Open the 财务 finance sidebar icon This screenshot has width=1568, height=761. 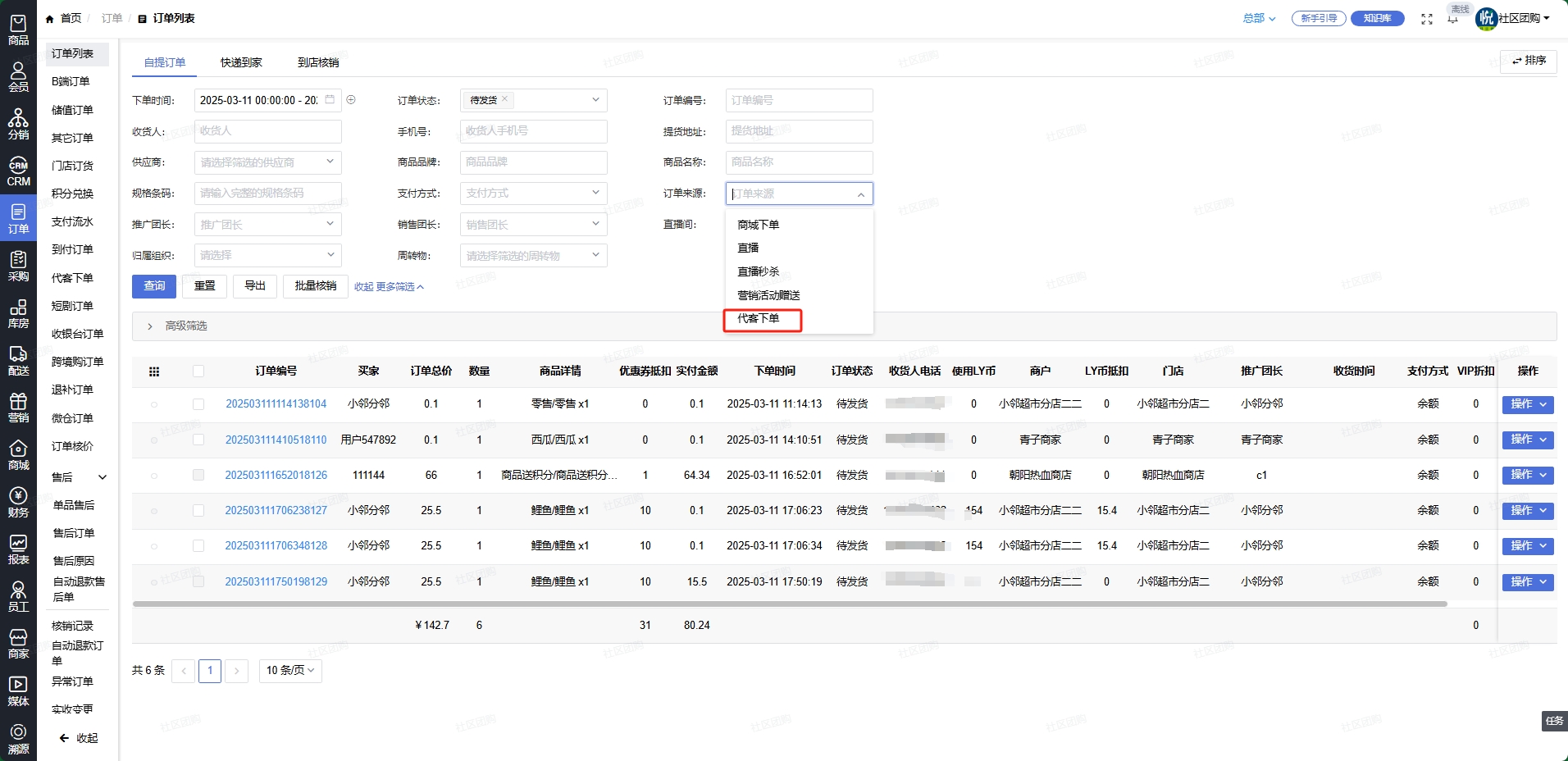click(x=18, y=502)
